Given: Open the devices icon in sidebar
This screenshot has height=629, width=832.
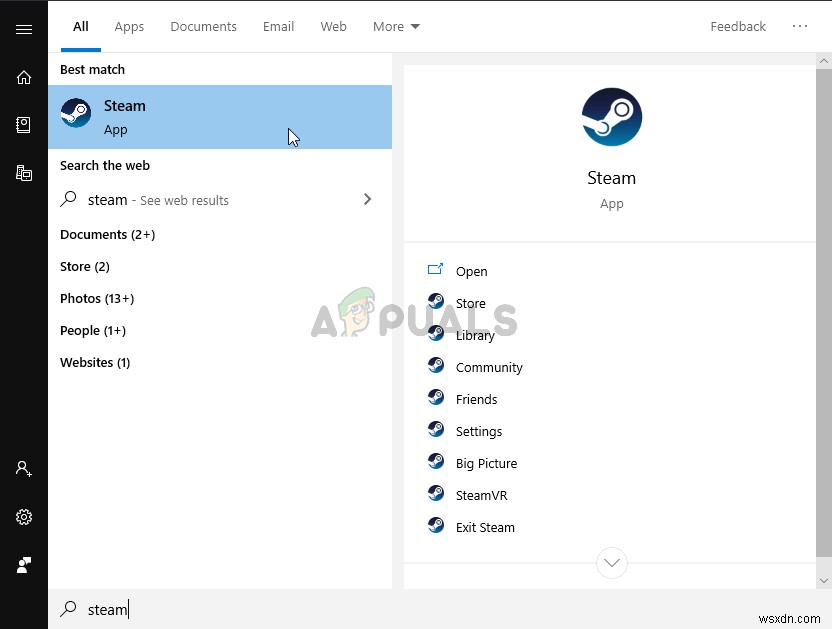Looking at the screenshot, I should pyautogui.click(x=24, y=173).
